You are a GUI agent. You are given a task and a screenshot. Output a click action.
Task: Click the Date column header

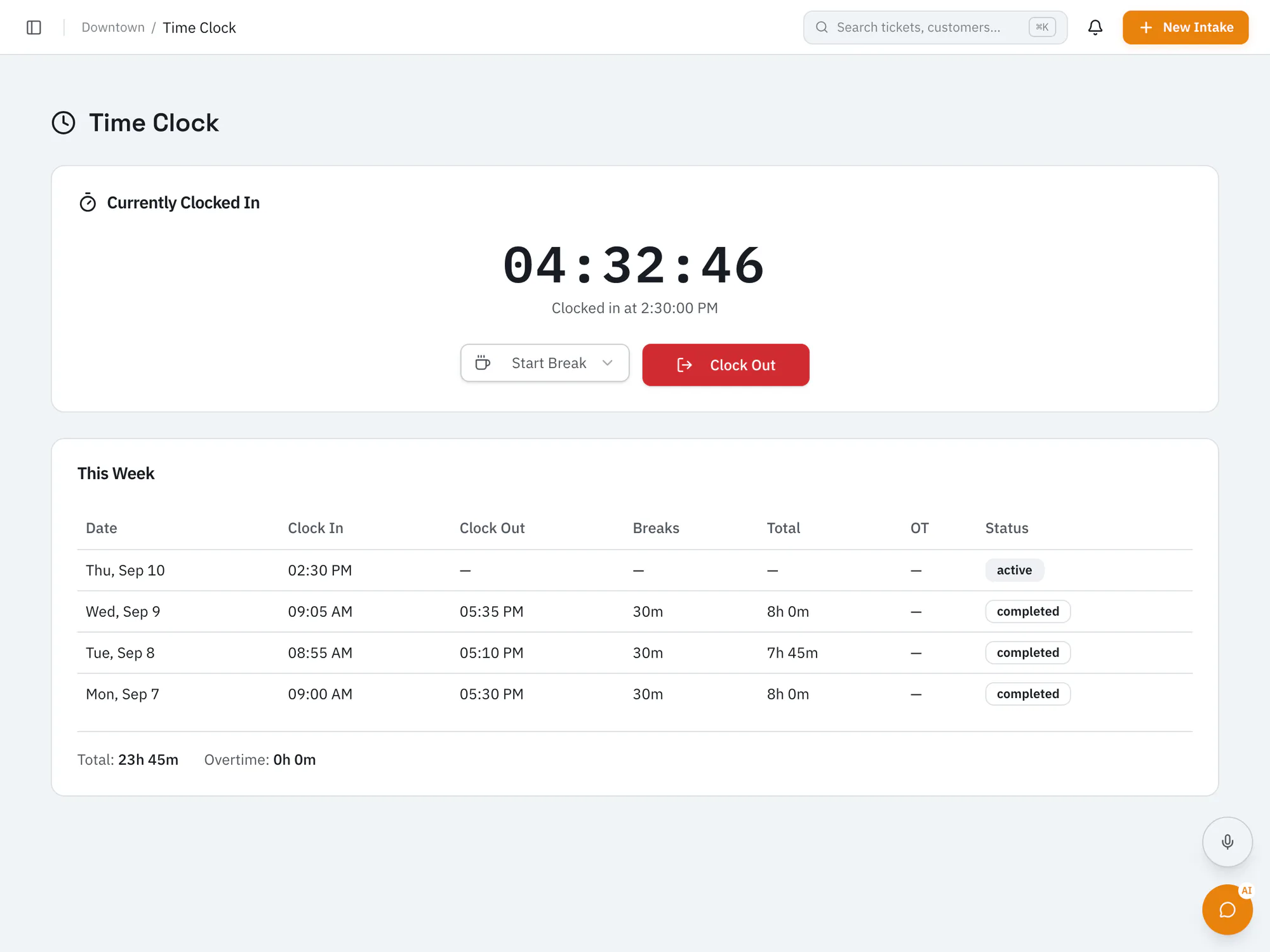click(102, 528)
